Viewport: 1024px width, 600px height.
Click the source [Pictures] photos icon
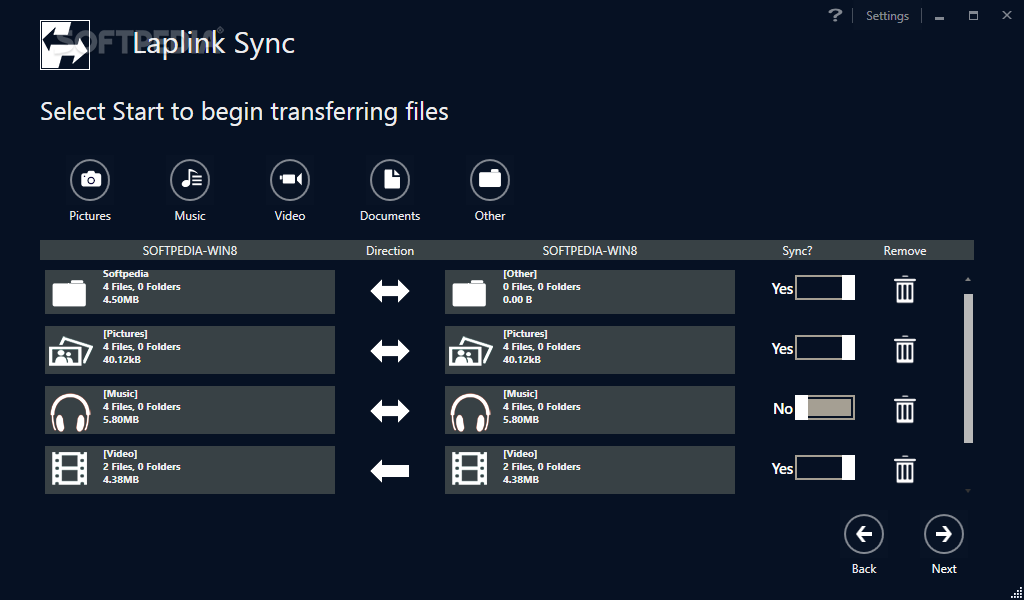click(x=71, y=351)
